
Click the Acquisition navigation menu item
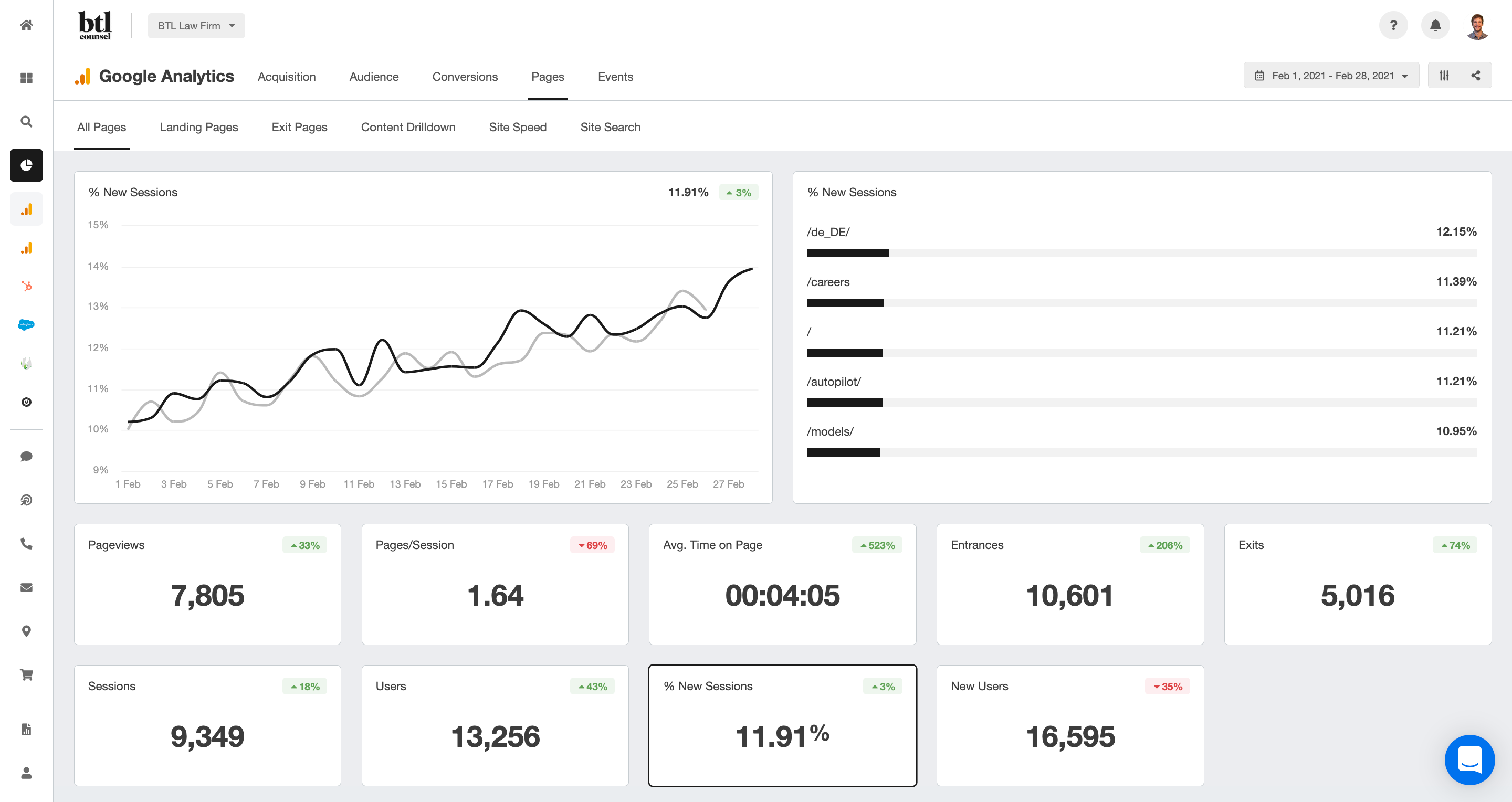tap(285, 75)
